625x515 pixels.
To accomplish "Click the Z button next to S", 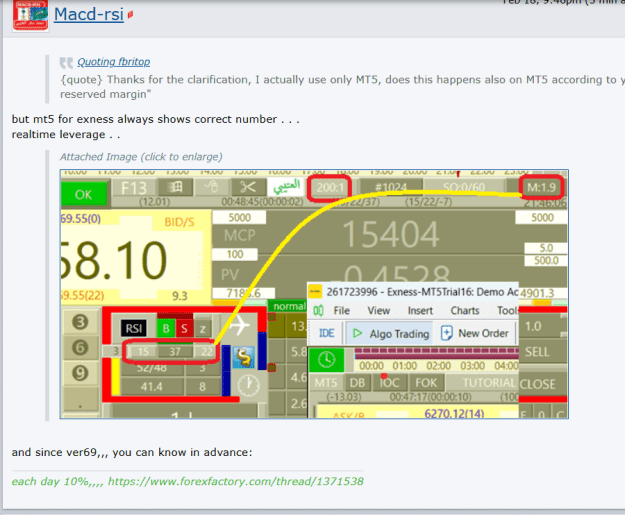I will coord(203,329).
